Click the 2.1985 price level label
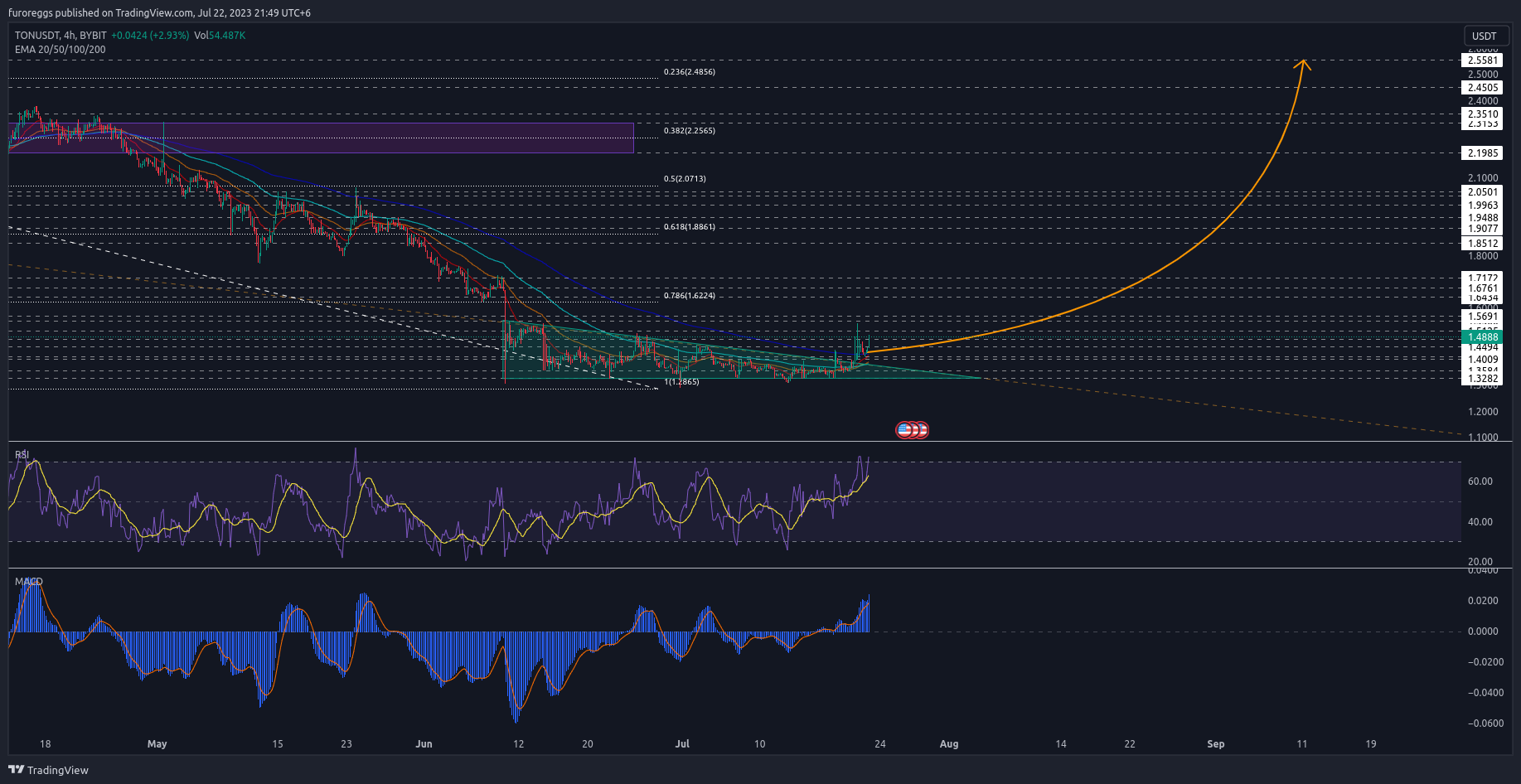This screenshot has height=784, width=1521. 1482,153
